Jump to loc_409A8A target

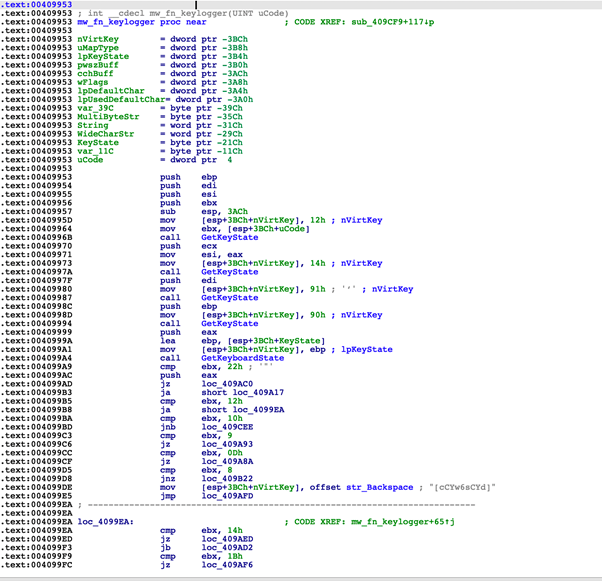[x=227, y=461]
